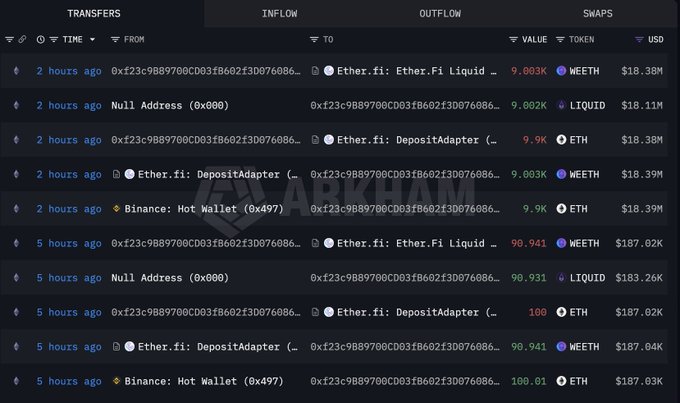Select value 9.003K in $18.38M row
Screen dimensions: 680x403
[x=529, y=71]
